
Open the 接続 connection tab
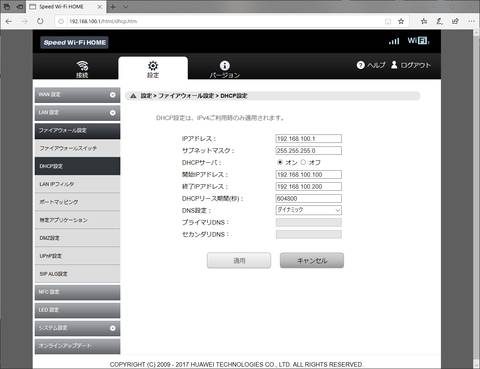point(82,69)
